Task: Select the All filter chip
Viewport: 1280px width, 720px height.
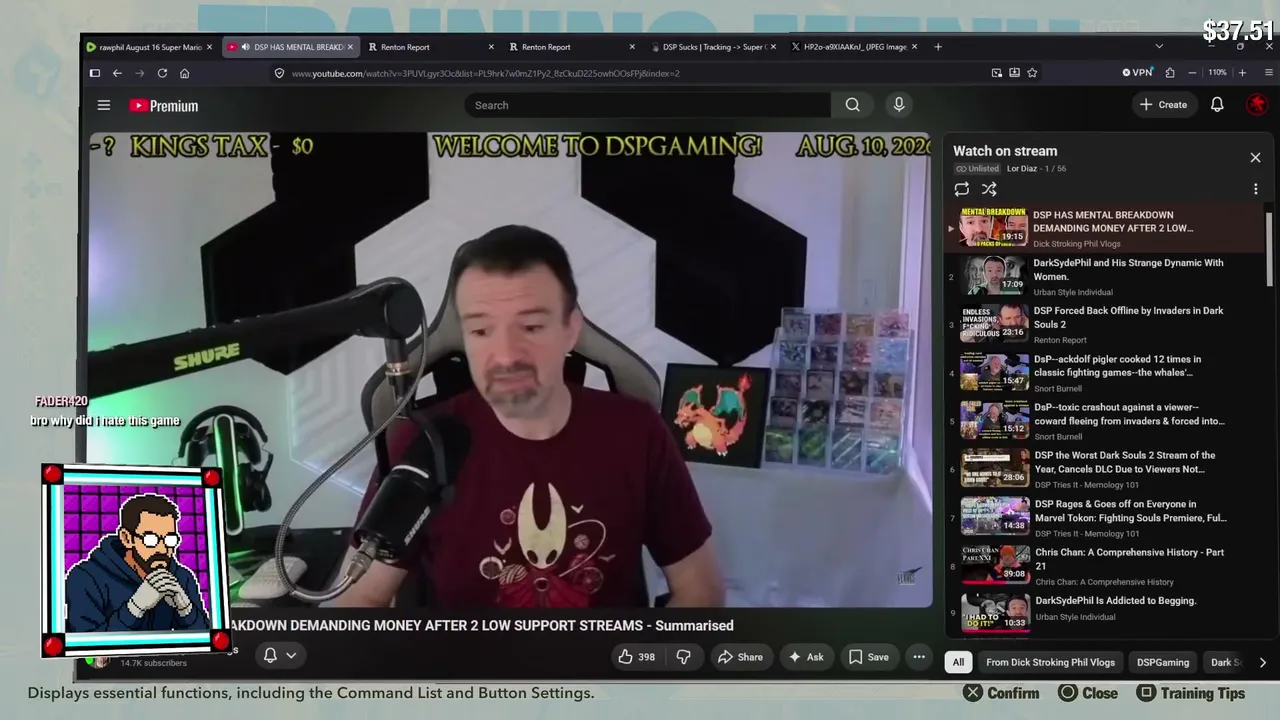Action: [x=958, y=662]
